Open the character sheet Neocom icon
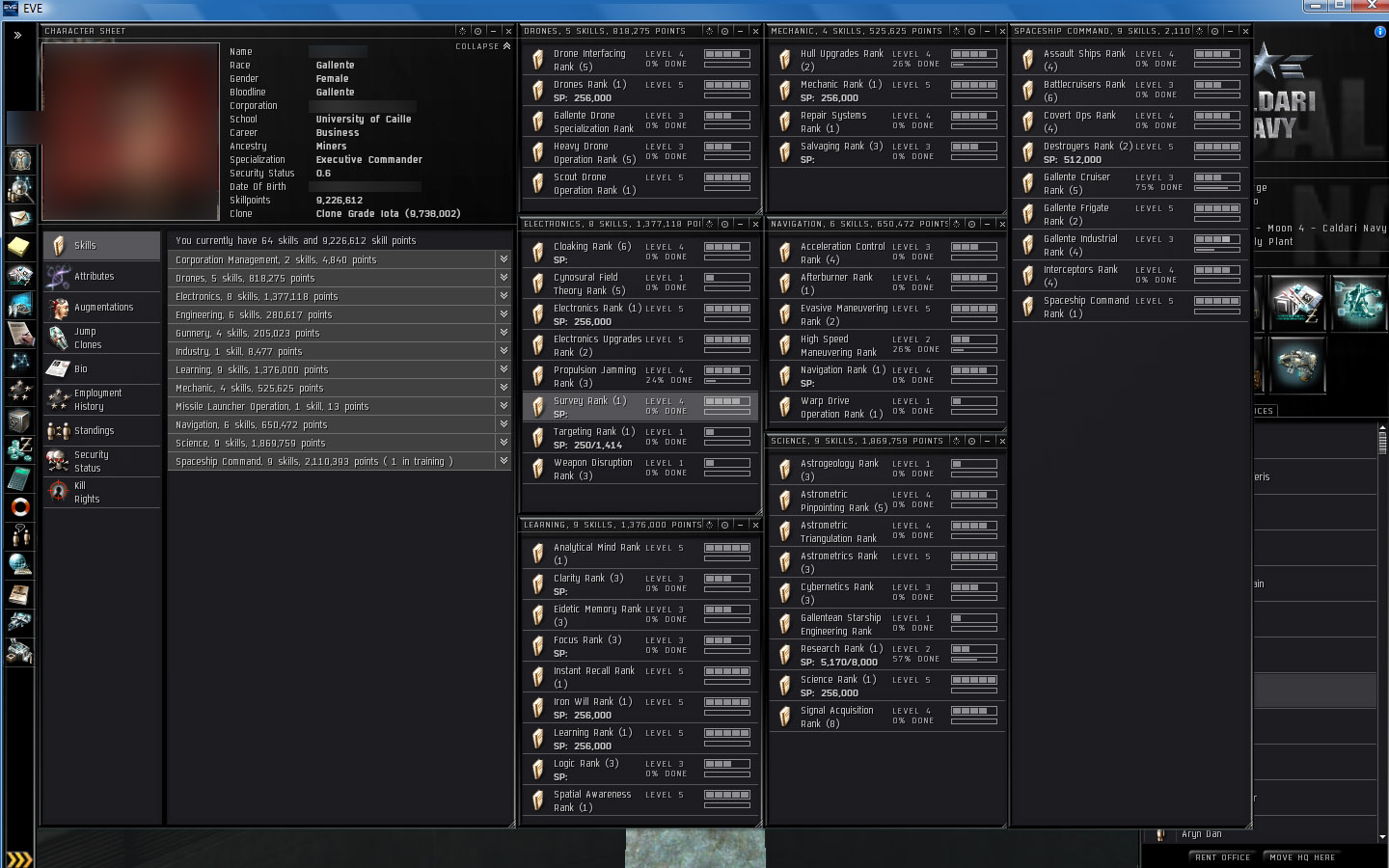1389x868 pixels. tap(20, 159)
